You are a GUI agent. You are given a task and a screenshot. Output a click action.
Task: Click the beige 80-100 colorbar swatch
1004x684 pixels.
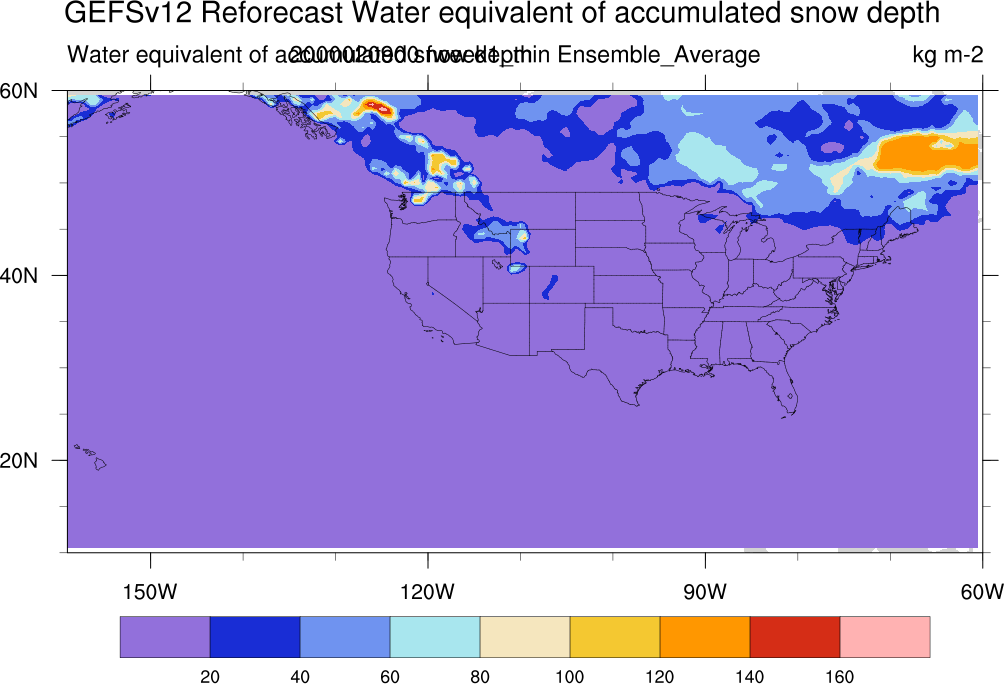click(x=525, y=637)
